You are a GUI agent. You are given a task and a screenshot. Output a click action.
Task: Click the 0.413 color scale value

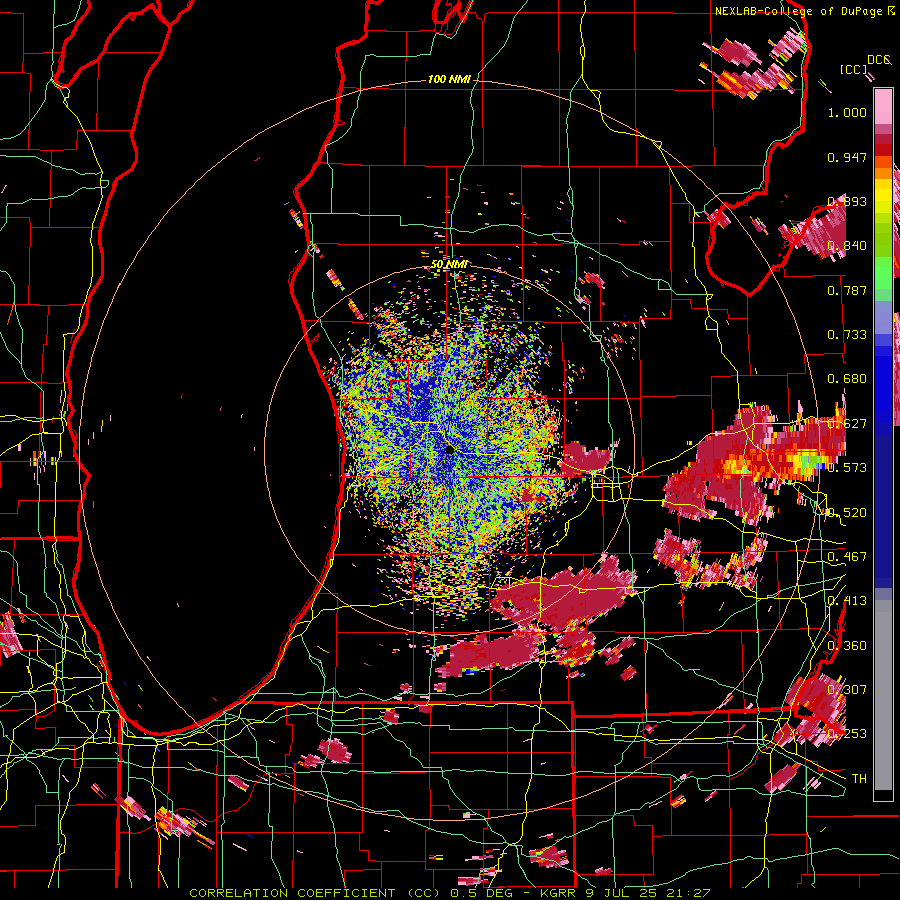(847, 601)
